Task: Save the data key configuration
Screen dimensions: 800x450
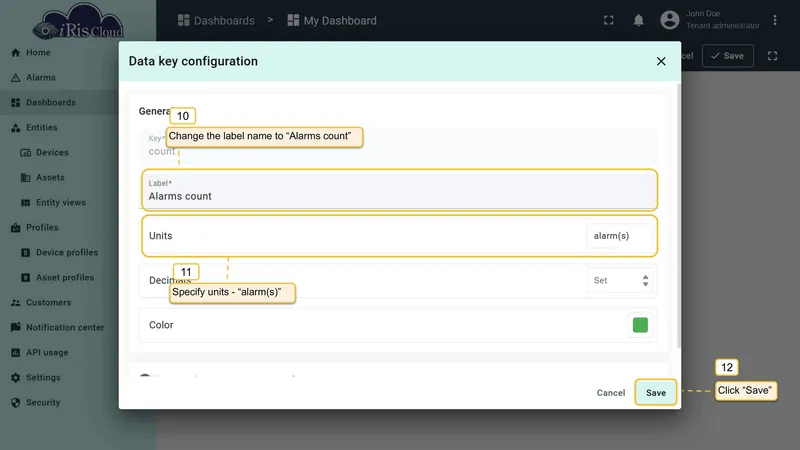Action: 656,392
